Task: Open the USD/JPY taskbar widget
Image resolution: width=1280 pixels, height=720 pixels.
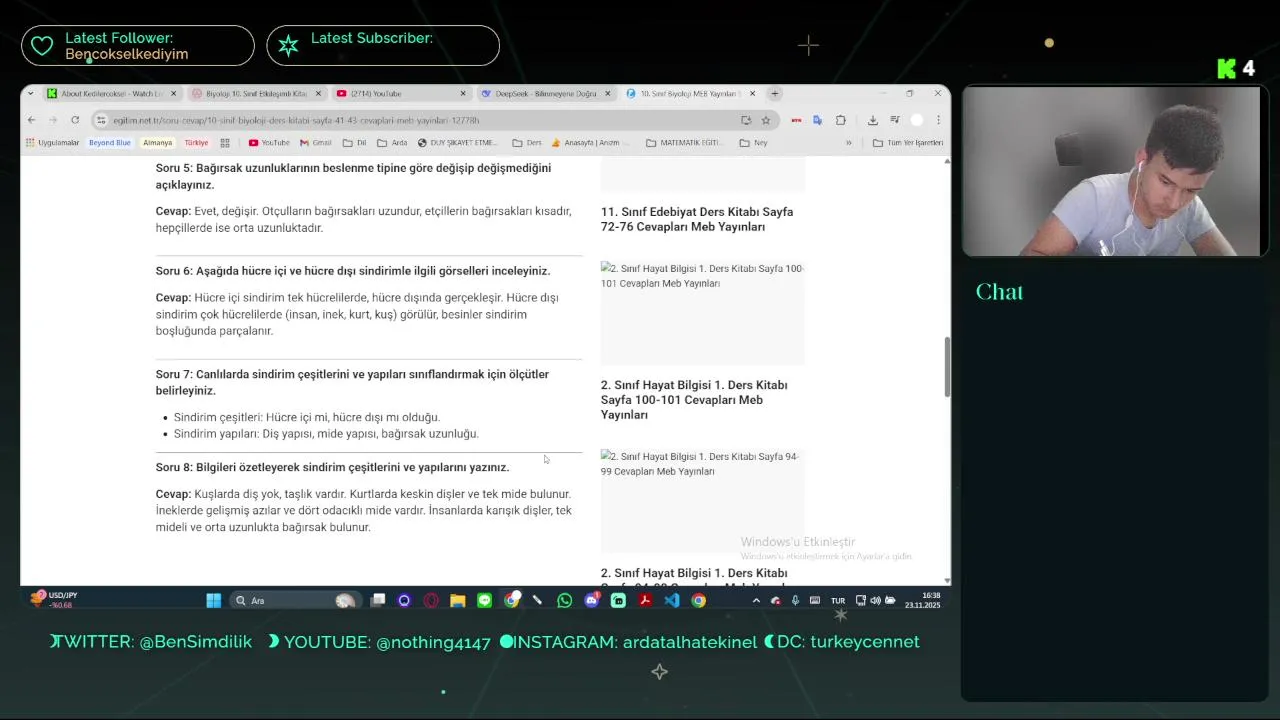Action: [54, 600]
